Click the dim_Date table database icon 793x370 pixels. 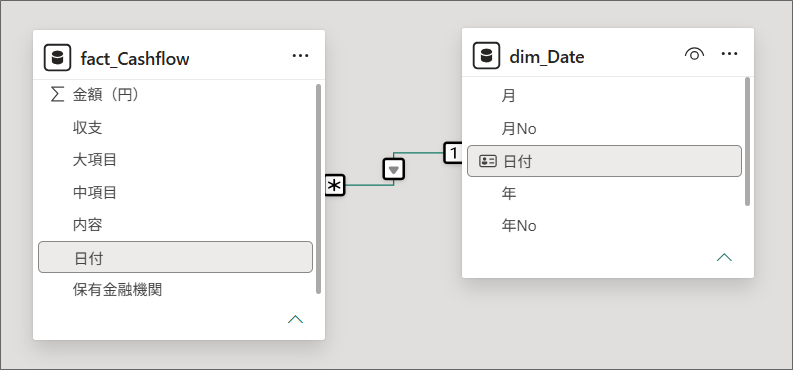coord(486,56)
